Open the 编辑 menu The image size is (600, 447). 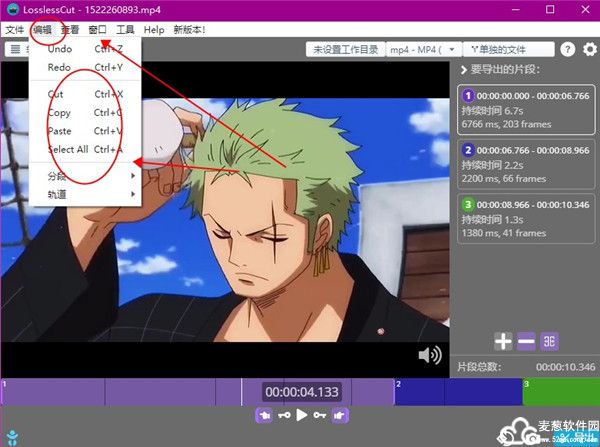coord(42,30)
